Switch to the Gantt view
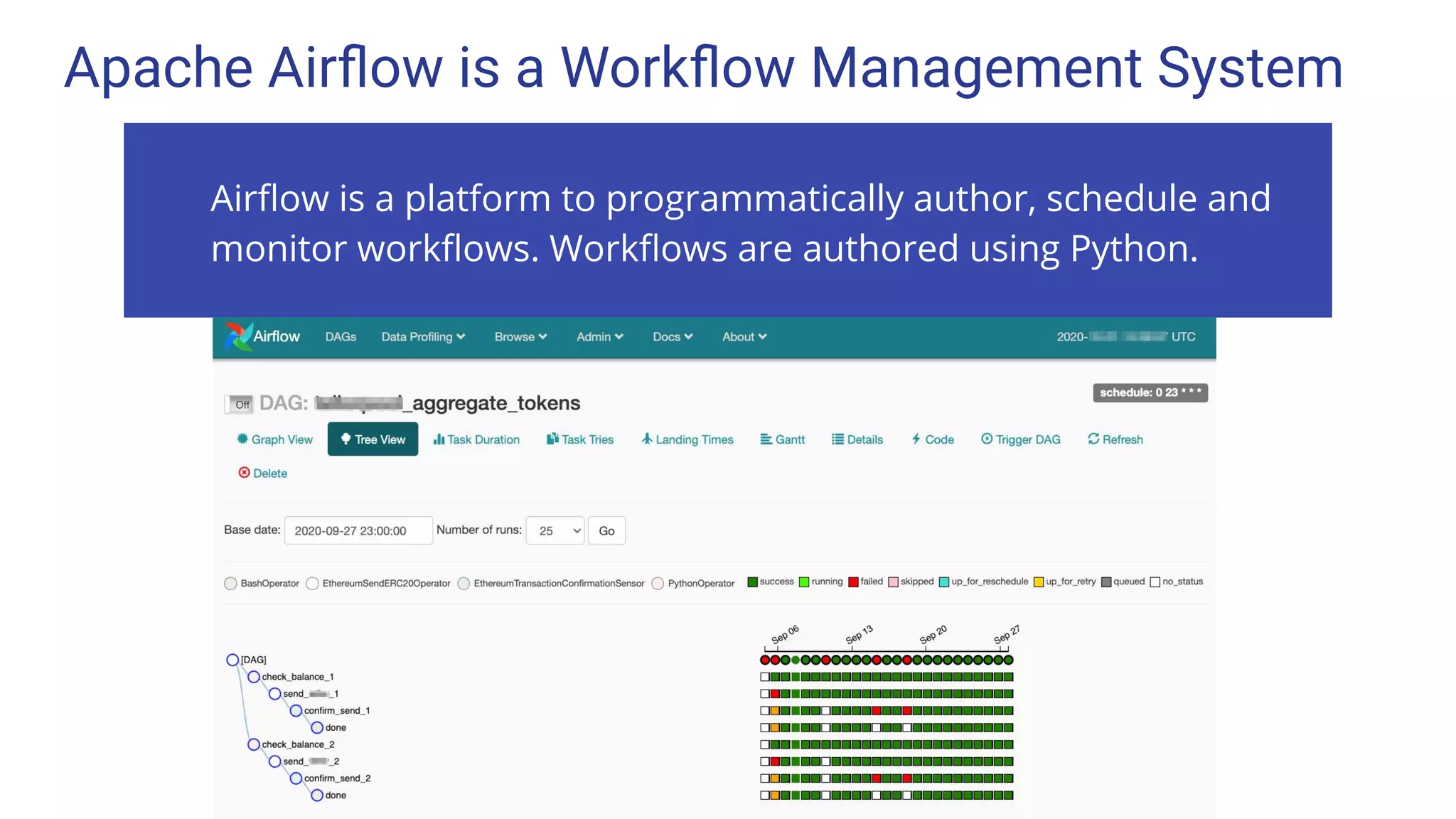This screenshot has height=819, width=1456. (782, 439)
